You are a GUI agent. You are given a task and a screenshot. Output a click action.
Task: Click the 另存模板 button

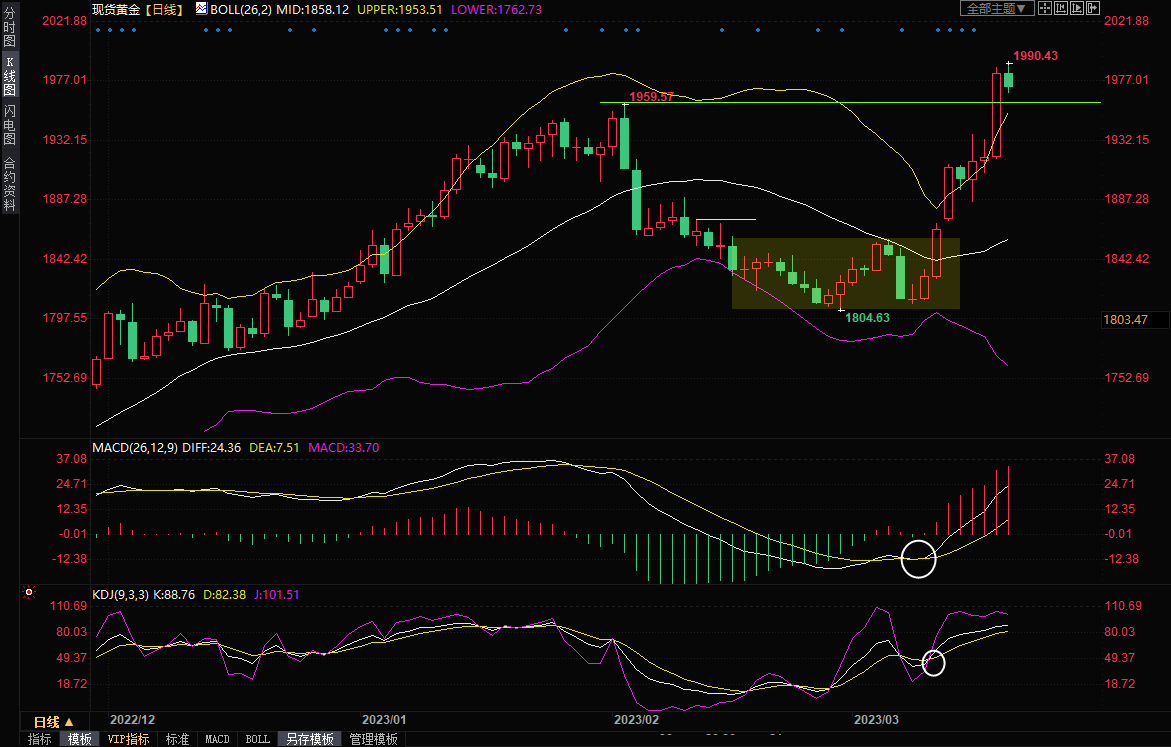[x=310, y=739]
